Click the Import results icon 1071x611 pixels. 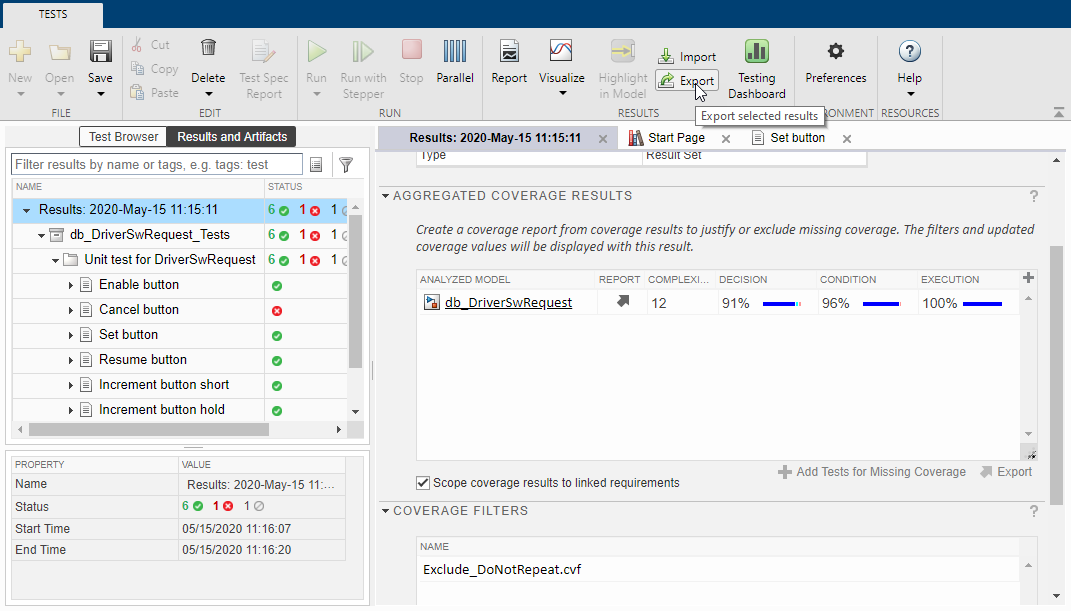click(x=666, y=57)
